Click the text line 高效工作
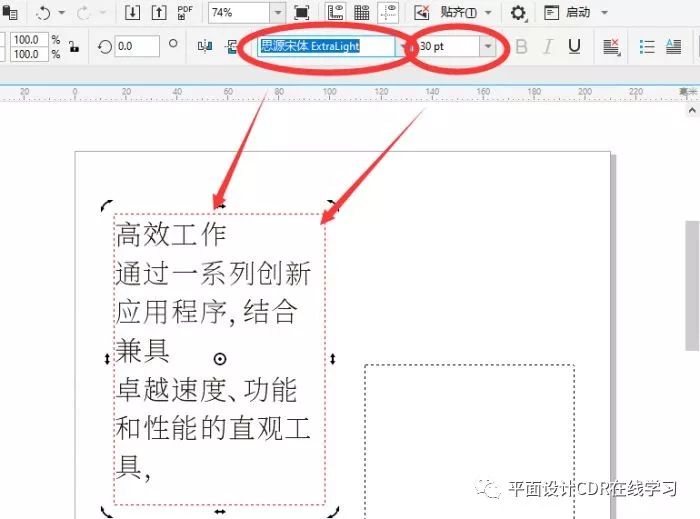 click(171, 235)
